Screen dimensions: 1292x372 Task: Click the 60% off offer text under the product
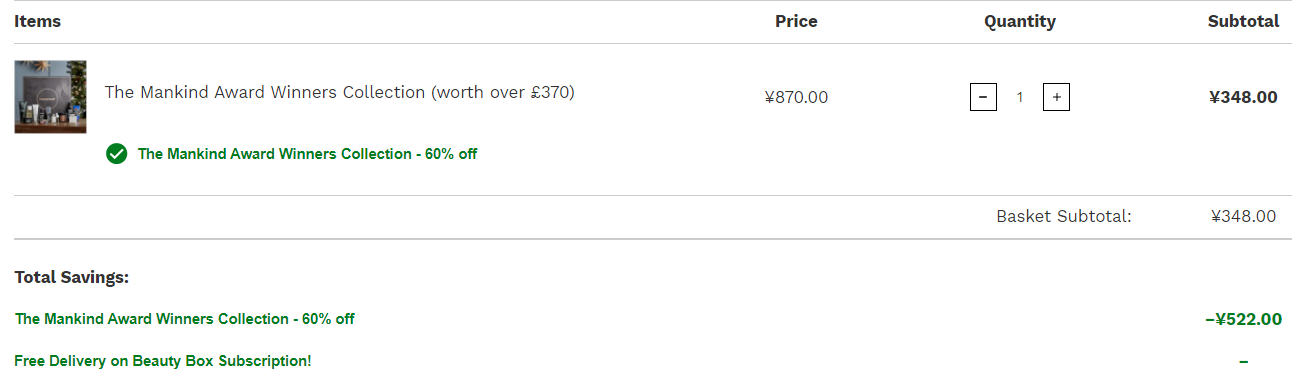pyautogui.click(x=308, y=154)
